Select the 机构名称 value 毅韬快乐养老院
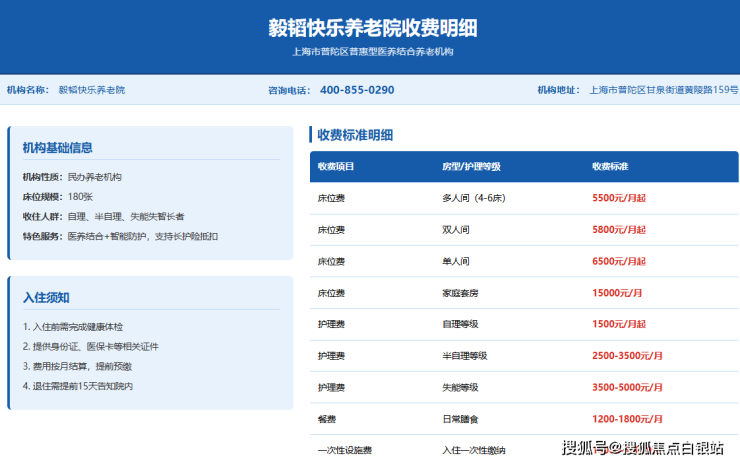Image resolution: width=740 pixels, height=464 pixels. coord(92,90)
